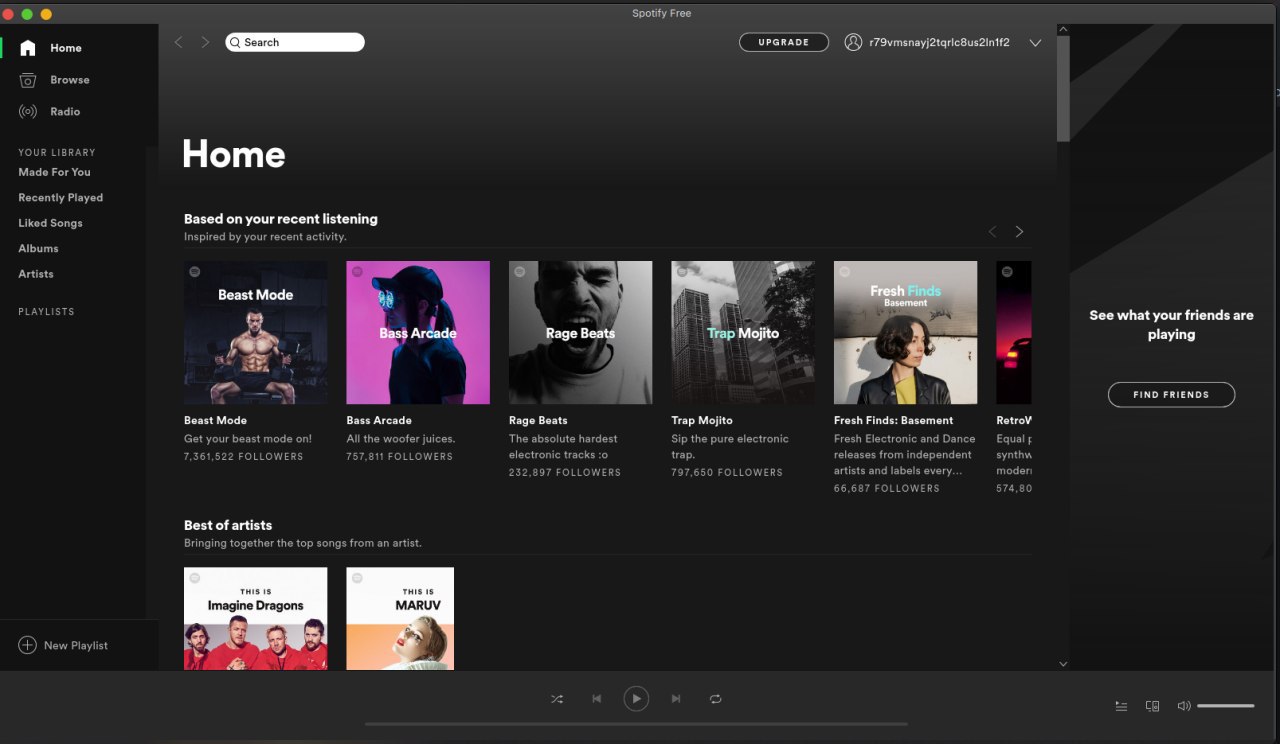The width and height of the screenshot is (1280, 744).
Task: Click the volume slider
Action: (1226, 706)
